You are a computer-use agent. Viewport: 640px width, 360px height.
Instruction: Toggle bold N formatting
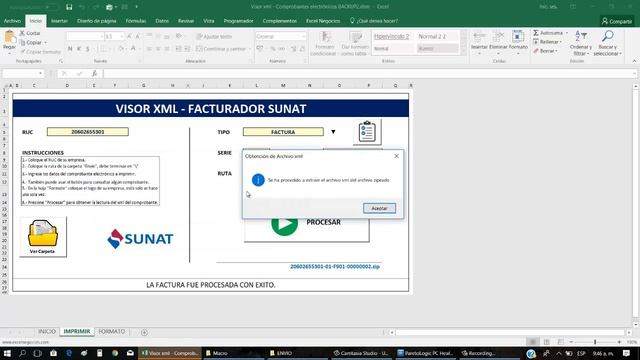click(x=70, y=49)
